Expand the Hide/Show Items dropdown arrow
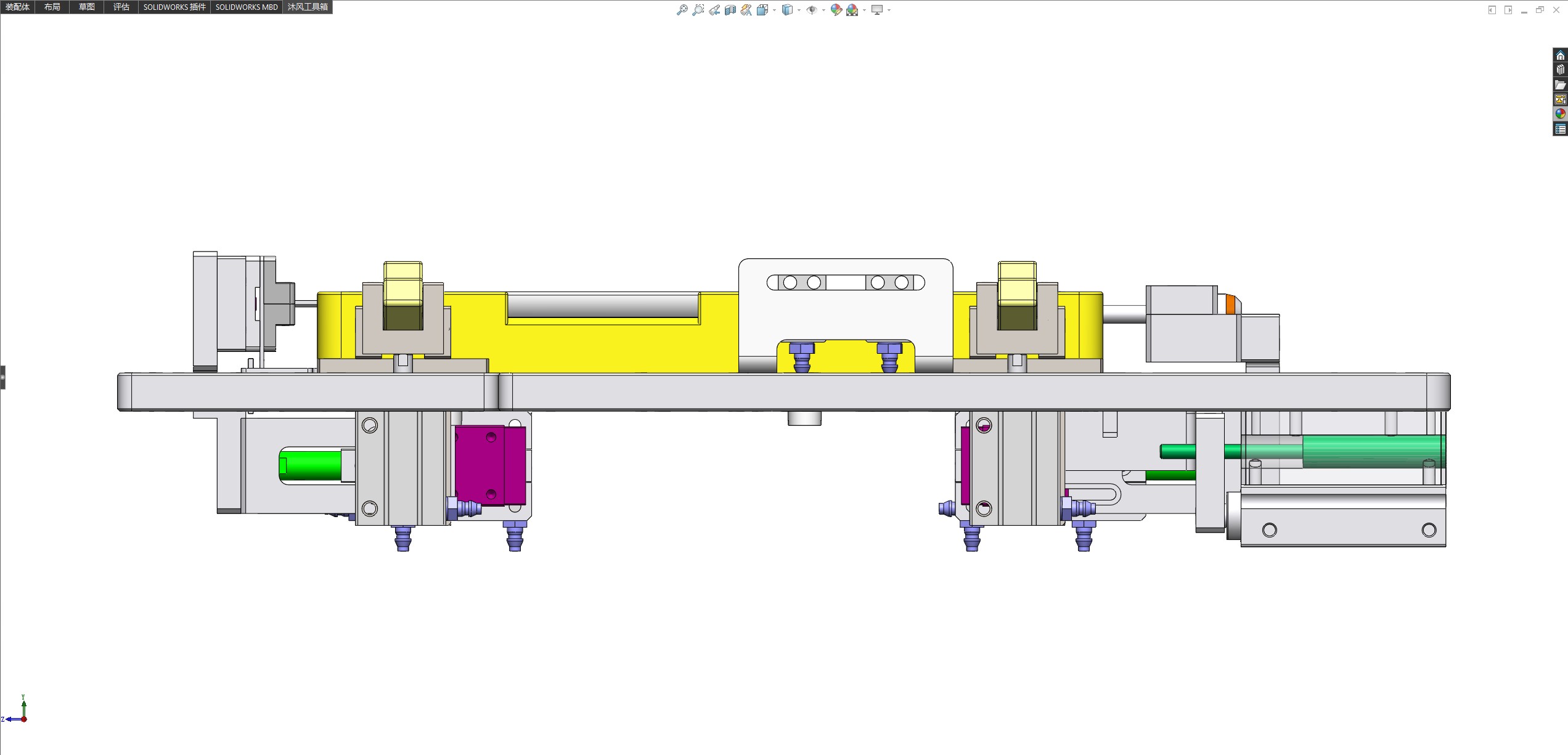The width and height of the screenshot is (1568, 755). (x=823, y=10)
